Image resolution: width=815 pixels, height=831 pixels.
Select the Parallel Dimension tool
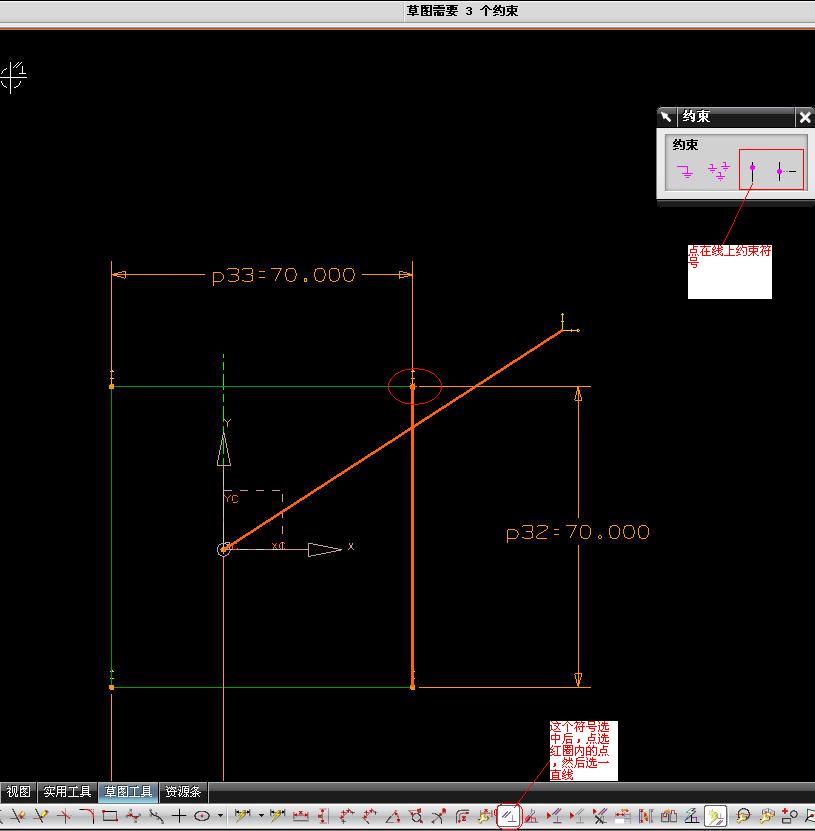click(346, 816)
